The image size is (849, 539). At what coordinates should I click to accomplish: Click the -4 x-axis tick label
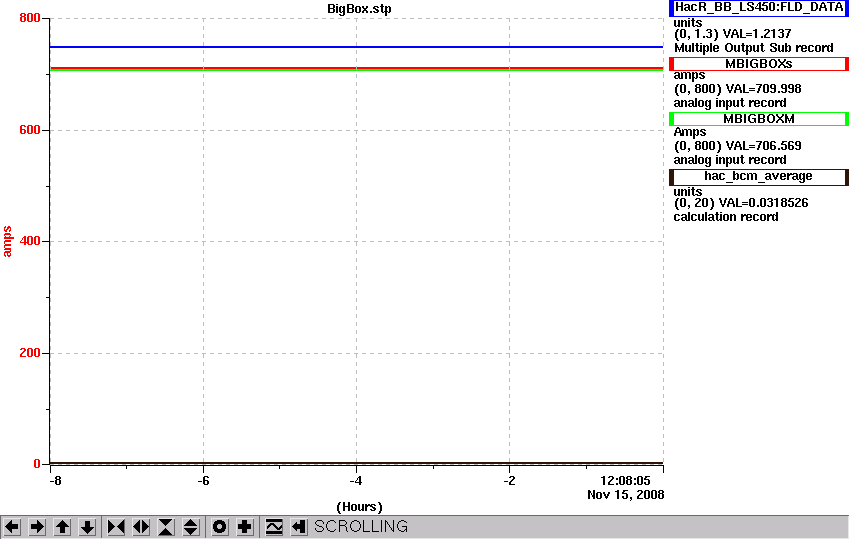point(356,481)
